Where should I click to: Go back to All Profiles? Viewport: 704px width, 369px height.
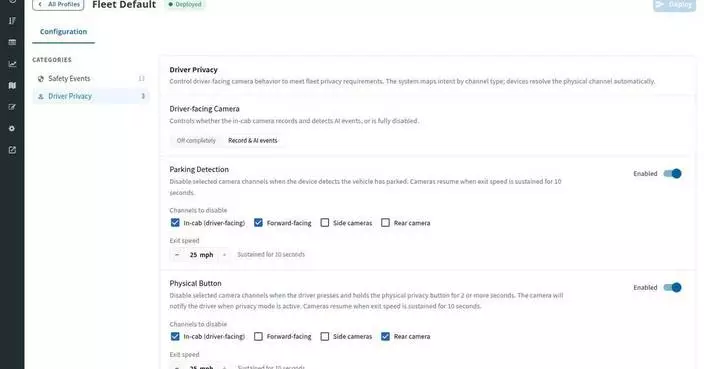point(58,4)
